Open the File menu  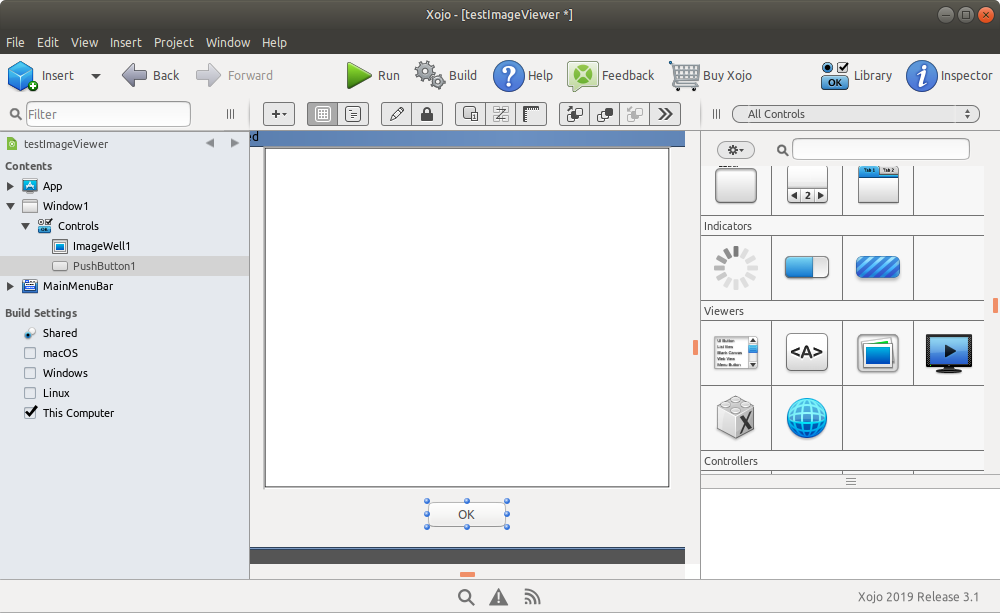pos(15,43)
